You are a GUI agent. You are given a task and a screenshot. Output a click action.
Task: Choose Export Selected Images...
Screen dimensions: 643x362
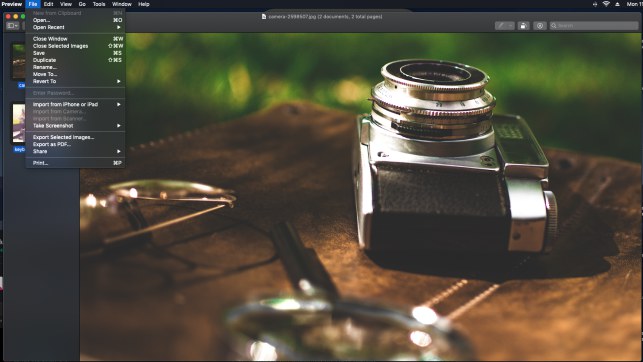75,137
